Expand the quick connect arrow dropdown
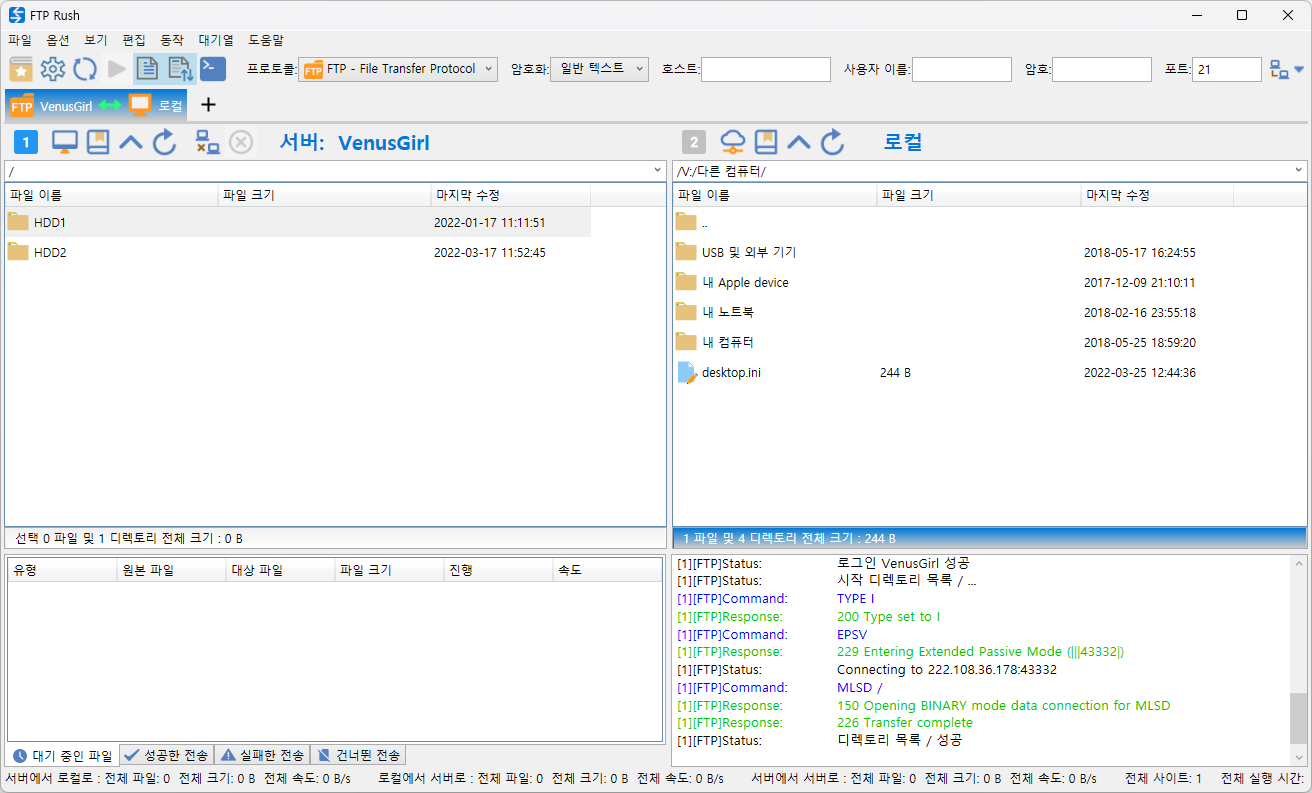Screen dimensions: 1312x793 (x=1299, y=70)
